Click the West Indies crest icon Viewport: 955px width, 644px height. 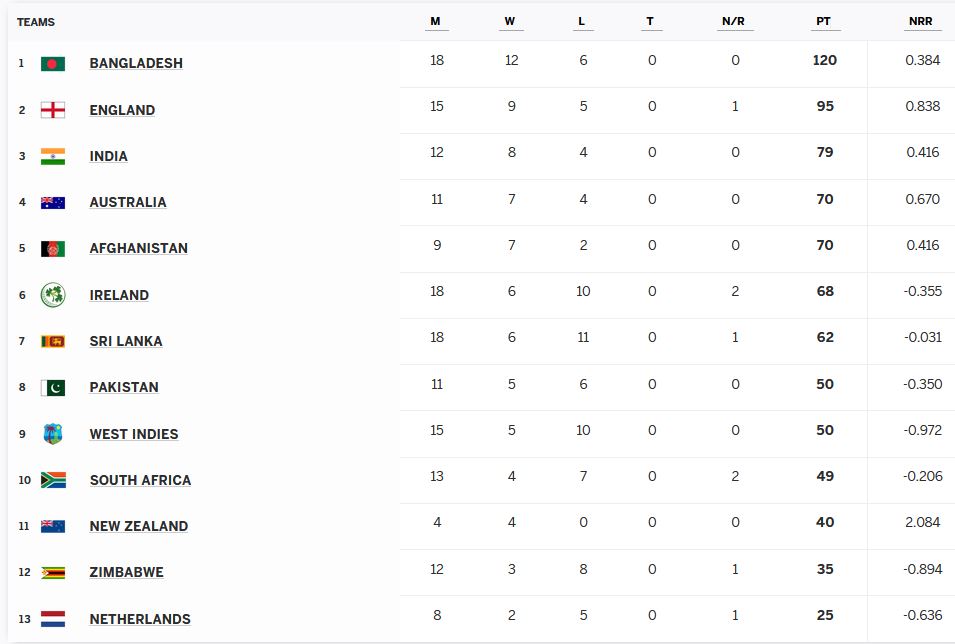tap(53, 434)
